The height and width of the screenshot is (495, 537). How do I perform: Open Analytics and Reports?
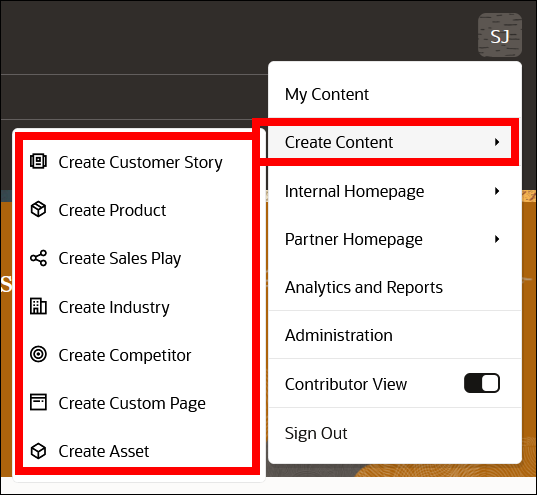pyautogui.click(x=395, y=287)
